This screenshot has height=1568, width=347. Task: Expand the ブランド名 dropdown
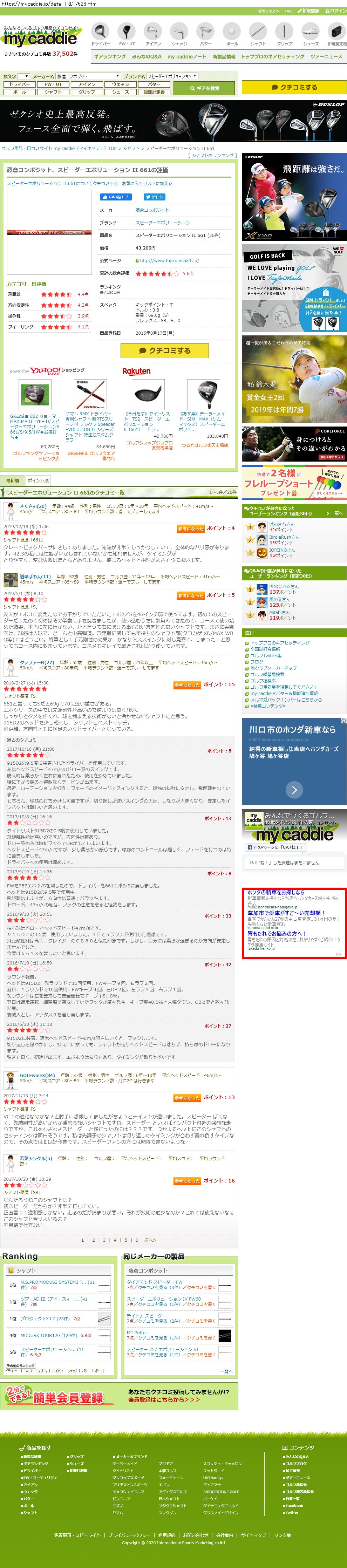click(172, 76)
